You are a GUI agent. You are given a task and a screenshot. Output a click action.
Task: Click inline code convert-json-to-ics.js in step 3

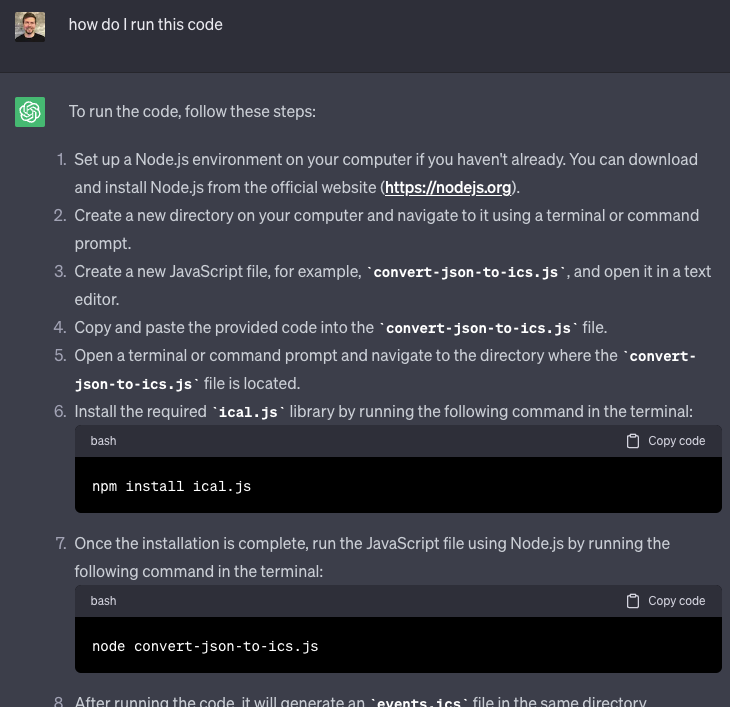(x=466, y=272)
